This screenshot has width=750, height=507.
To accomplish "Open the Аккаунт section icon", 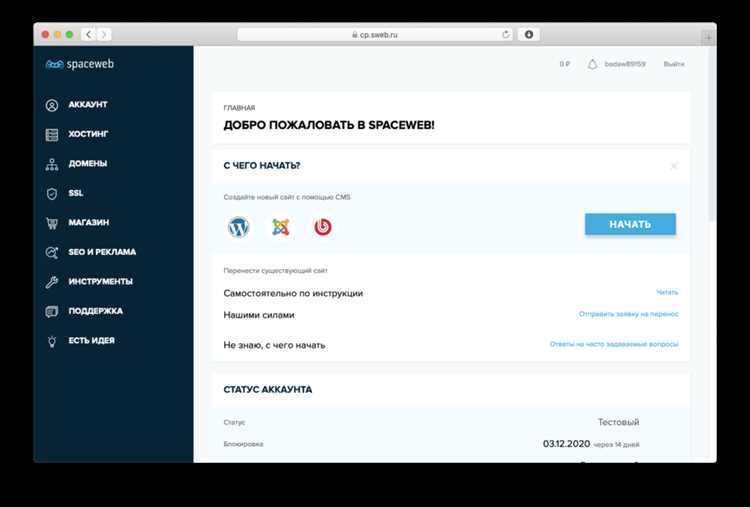I will (x=52, y=105).
